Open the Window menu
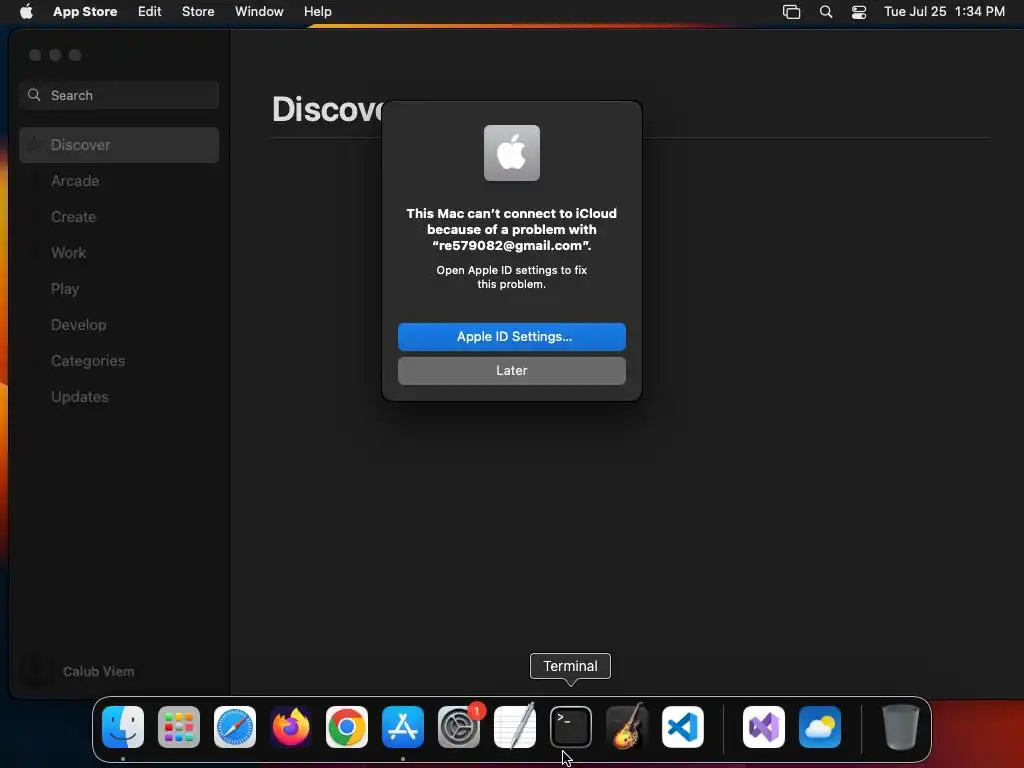 click(x=259, y=11)
